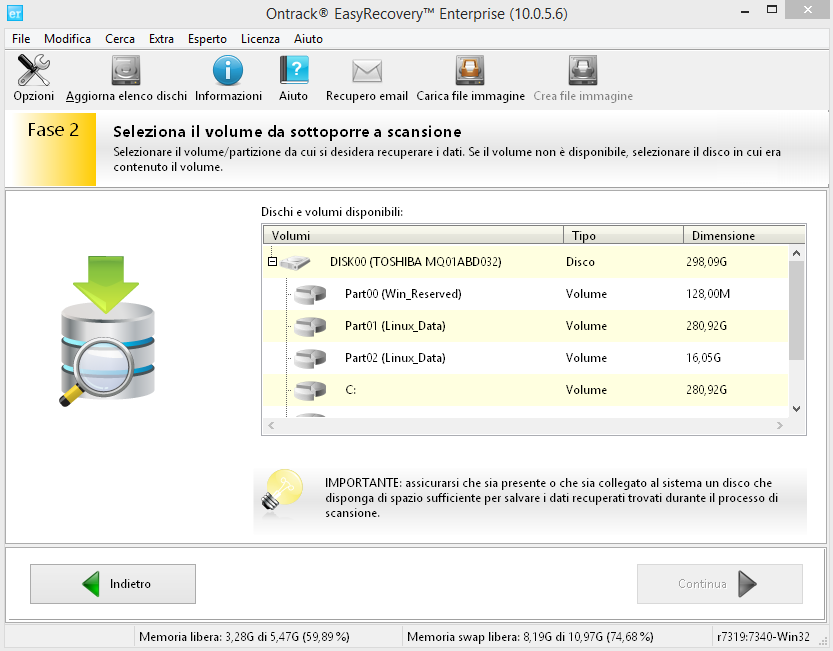Viewport: 833px width, 651px height.
Task: Close the EasyRecovery window
Action: [x=808, y=10]
